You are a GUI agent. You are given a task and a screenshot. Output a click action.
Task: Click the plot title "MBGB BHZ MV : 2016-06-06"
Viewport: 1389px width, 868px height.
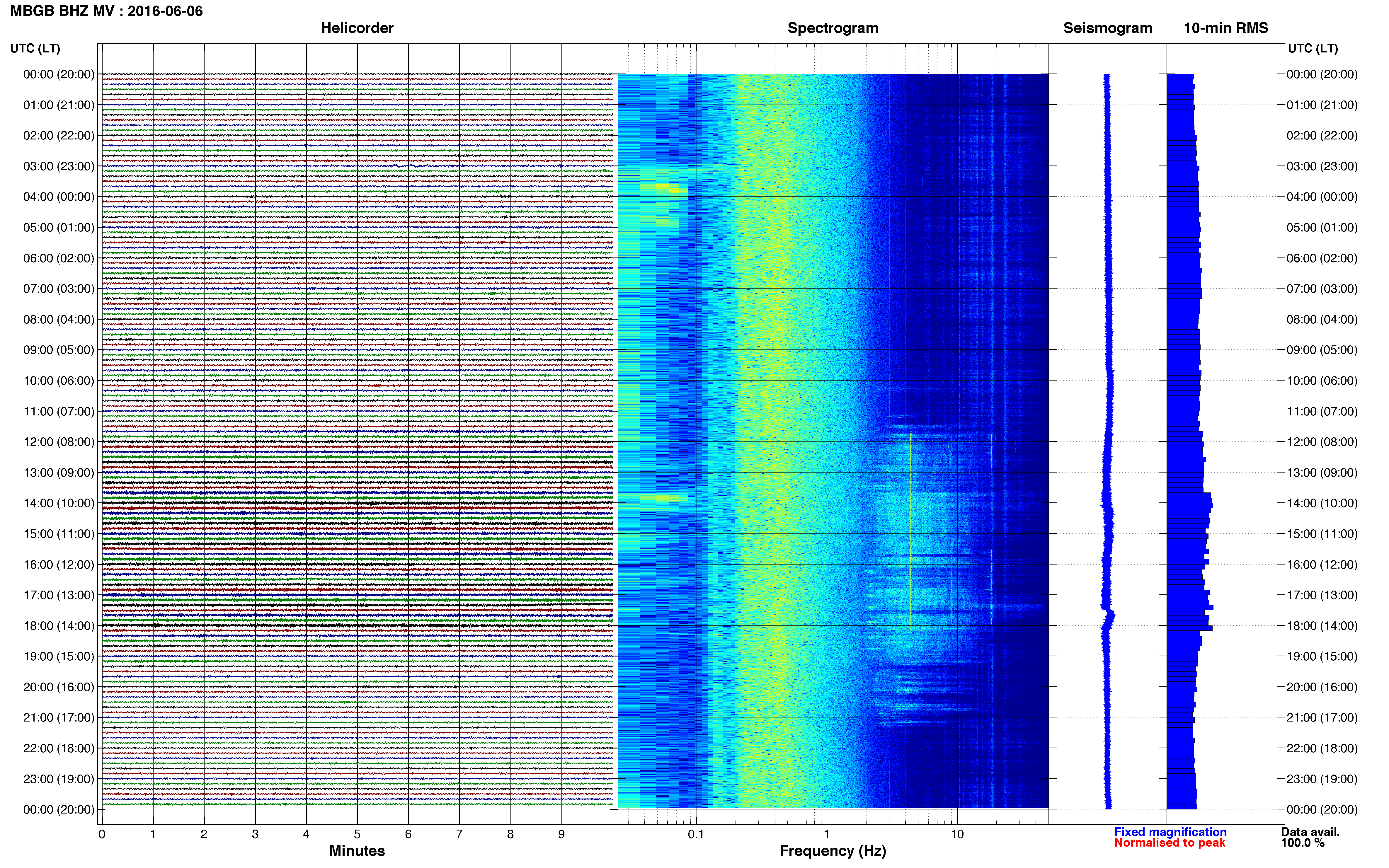click(x=106, y=11)
